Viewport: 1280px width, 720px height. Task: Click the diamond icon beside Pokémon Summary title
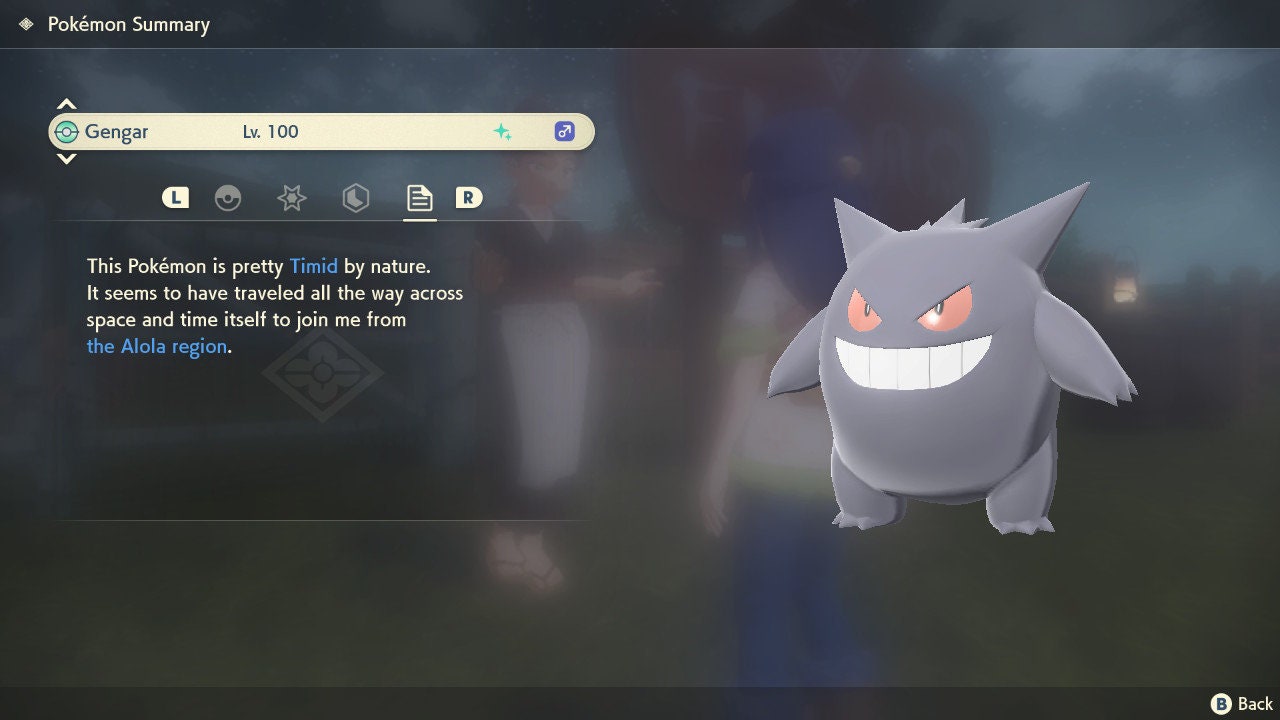tap(26, 24)
